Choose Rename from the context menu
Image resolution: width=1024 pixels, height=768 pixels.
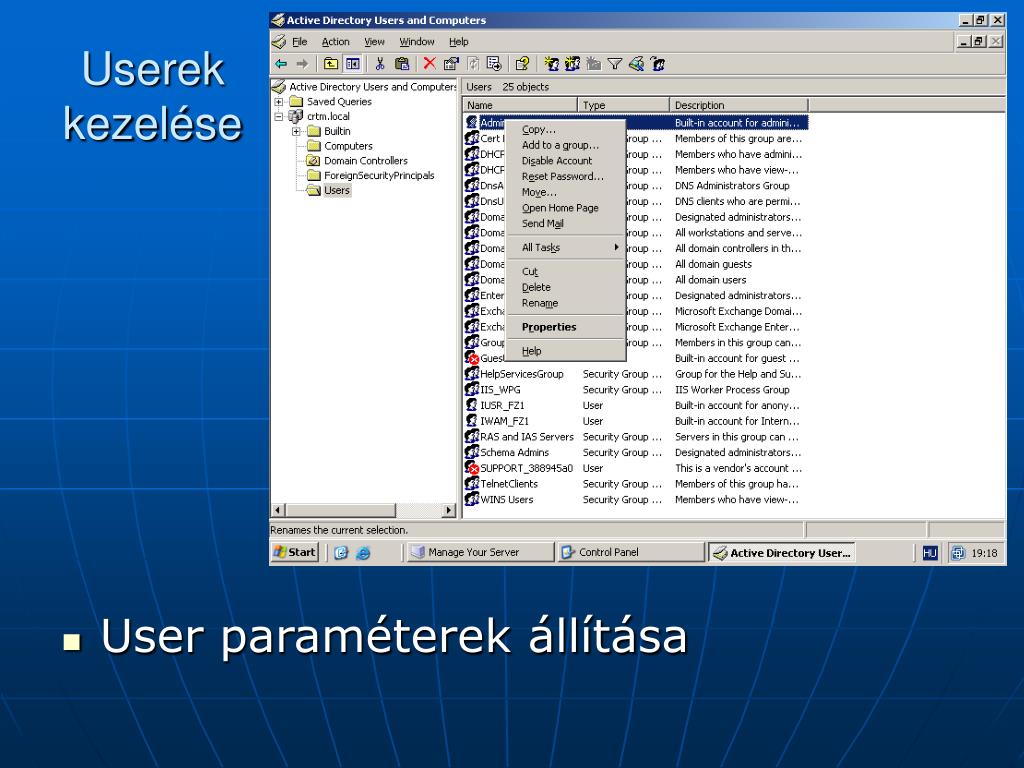[x=565, y=303]
